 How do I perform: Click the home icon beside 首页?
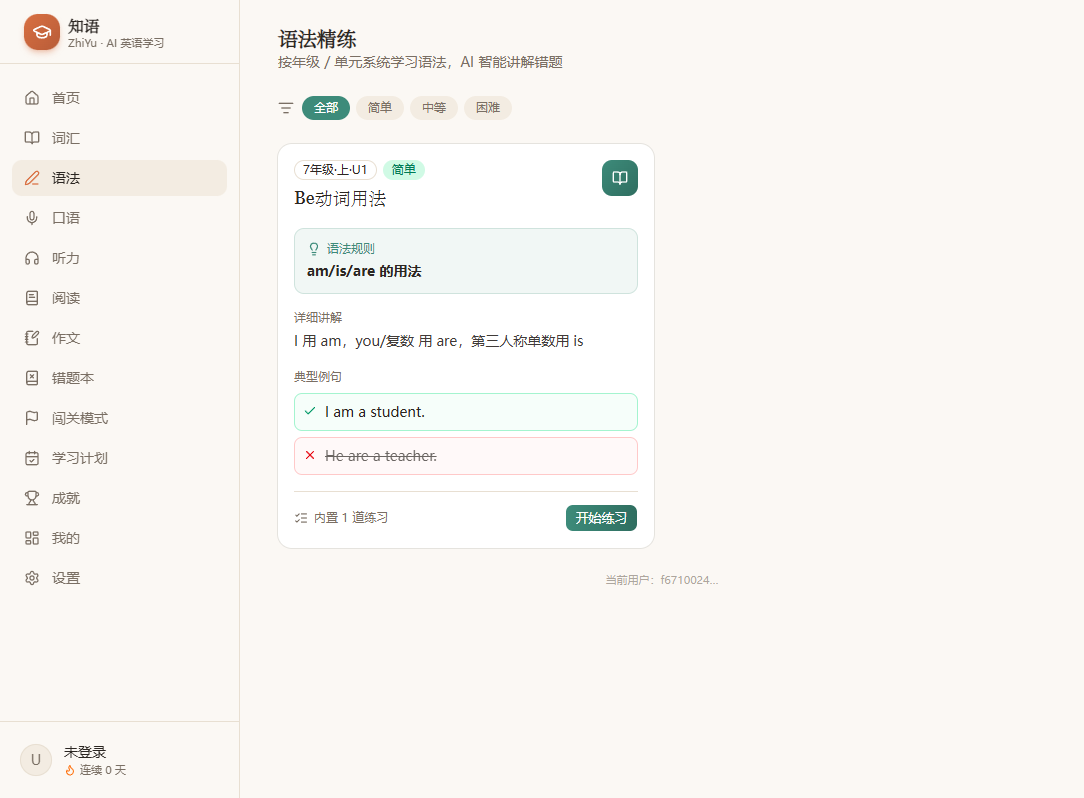coord(32,98)
